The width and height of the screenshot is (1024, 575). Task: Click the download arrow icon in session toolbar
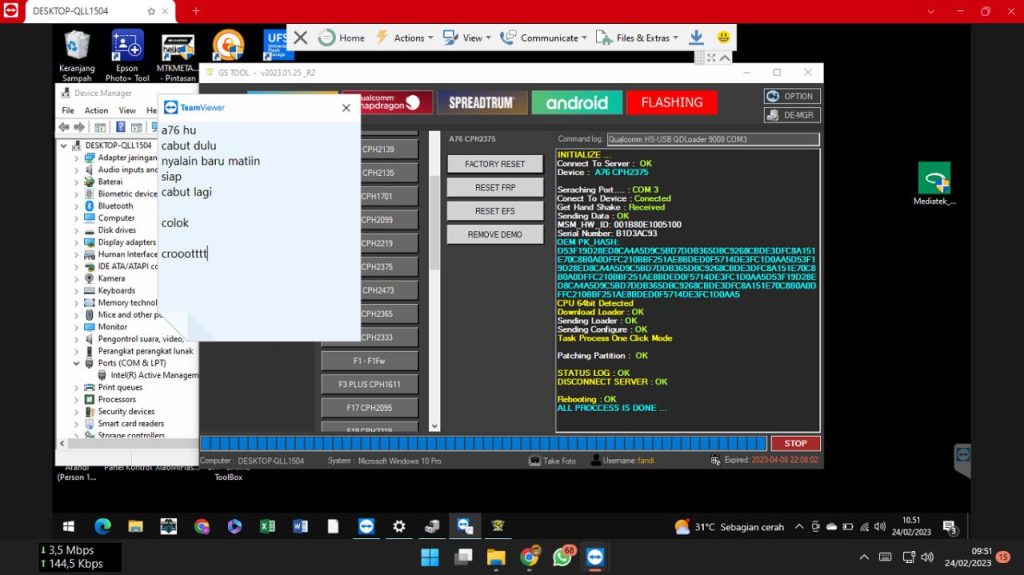[696, 37]
